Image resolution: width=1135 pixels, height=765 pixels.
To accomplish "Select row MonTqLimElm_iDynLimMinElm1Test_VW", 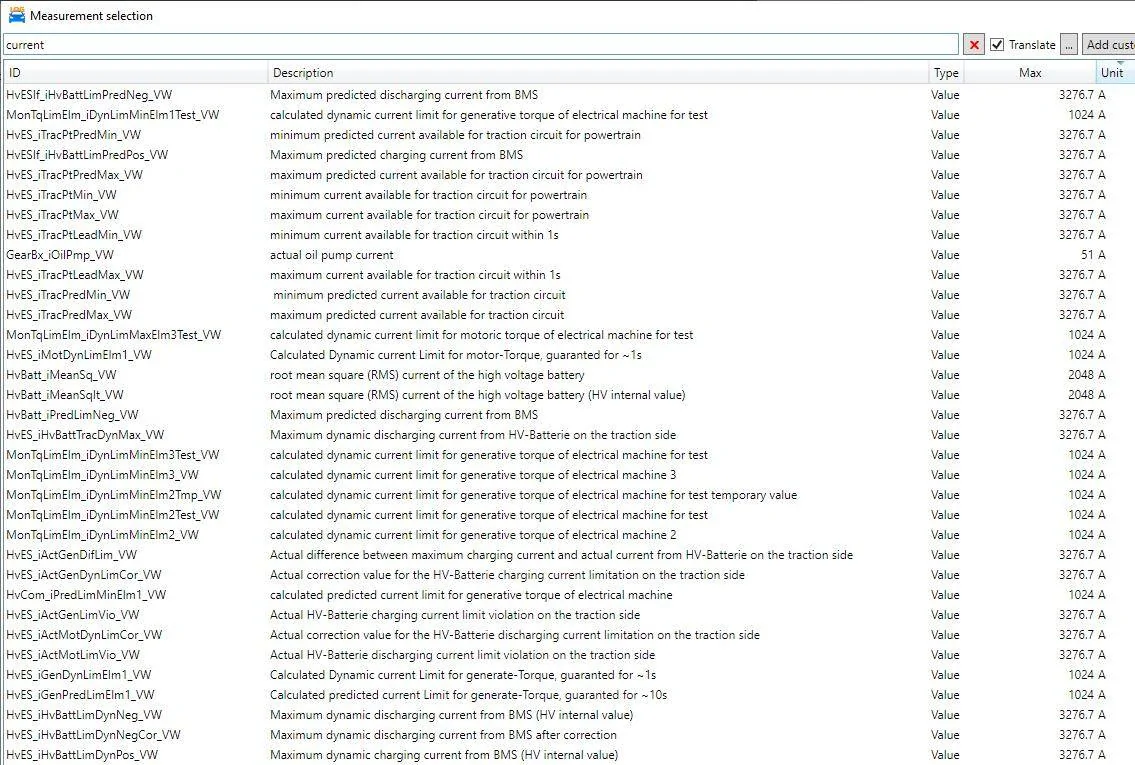I will (568, 115).
